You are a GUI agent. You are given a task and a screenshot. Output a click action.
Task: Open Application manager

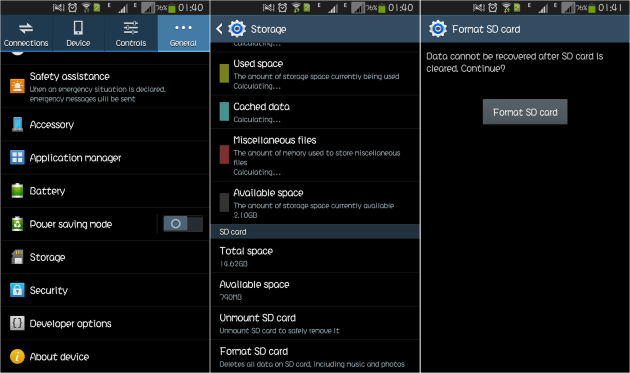(x=105, y=158)
